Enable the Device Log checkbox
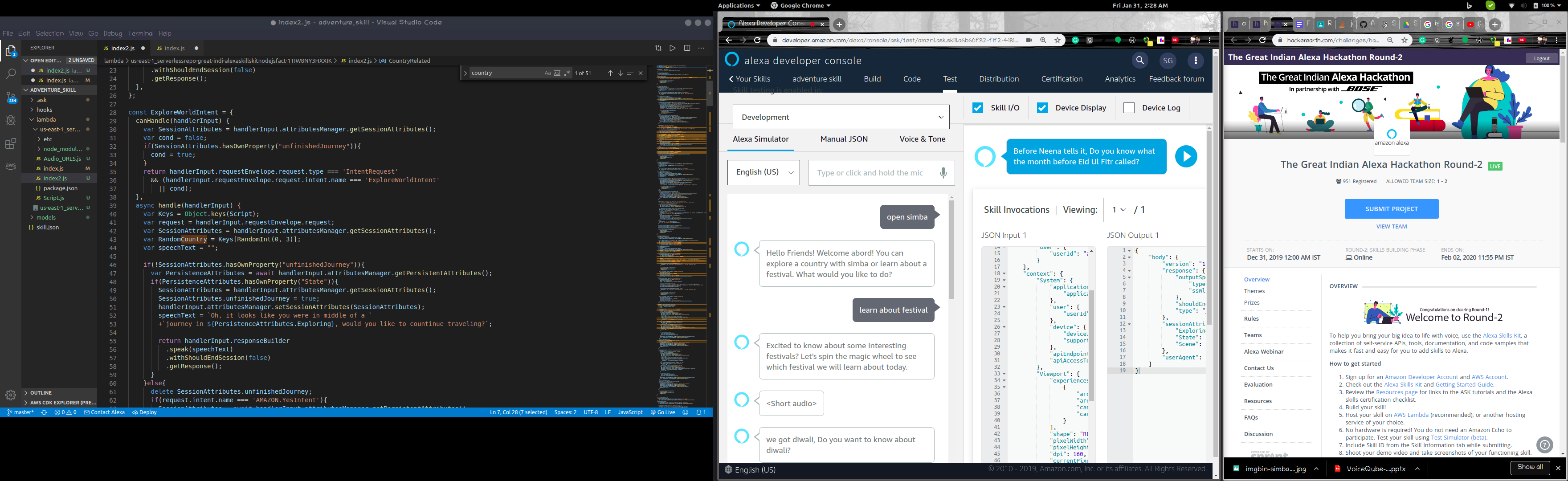 click(1128, 108)
